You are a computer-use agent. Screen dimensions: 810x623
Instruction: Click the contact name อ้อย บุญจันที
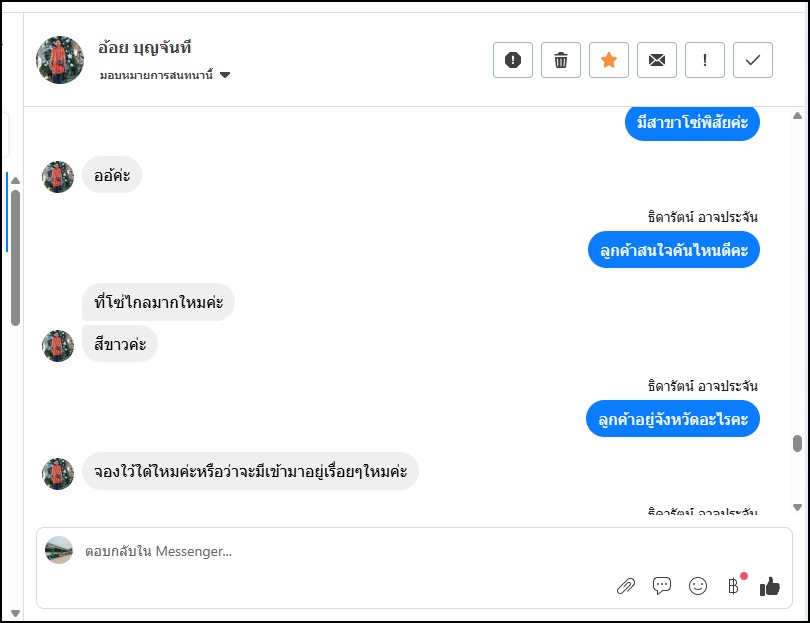pos(144,47)
